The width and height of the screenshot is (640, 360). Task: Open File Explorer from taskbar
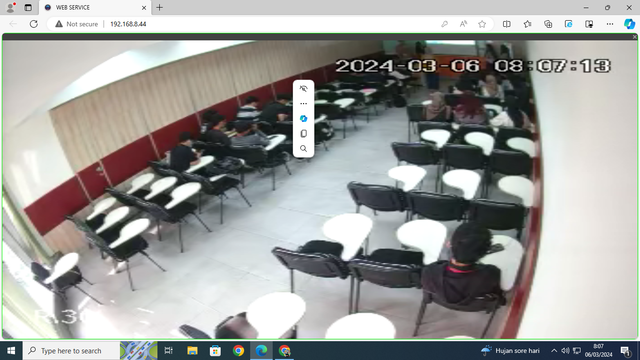192,351
